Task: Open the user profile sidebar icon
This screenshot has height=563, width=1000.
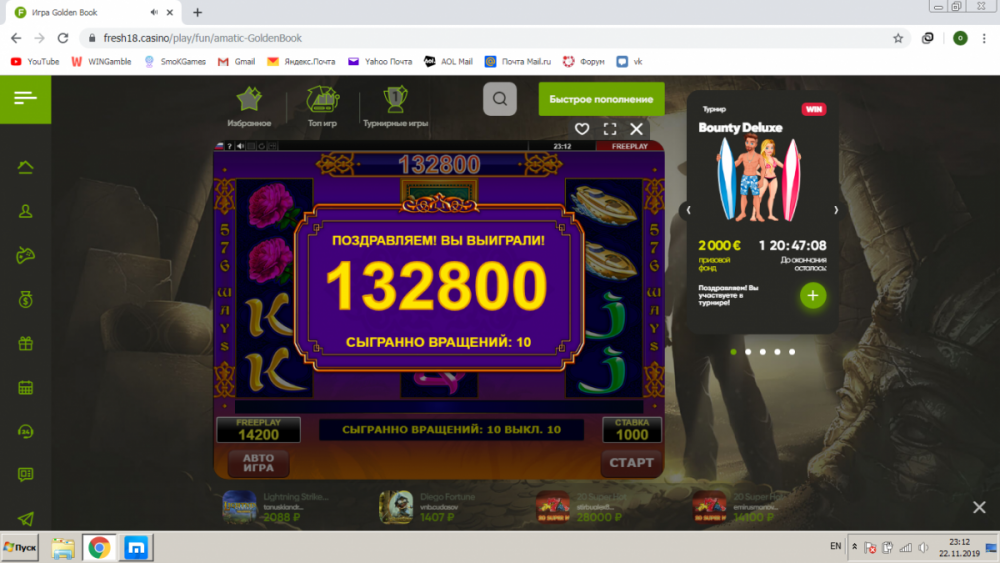Action: click(x=25, y=211)
